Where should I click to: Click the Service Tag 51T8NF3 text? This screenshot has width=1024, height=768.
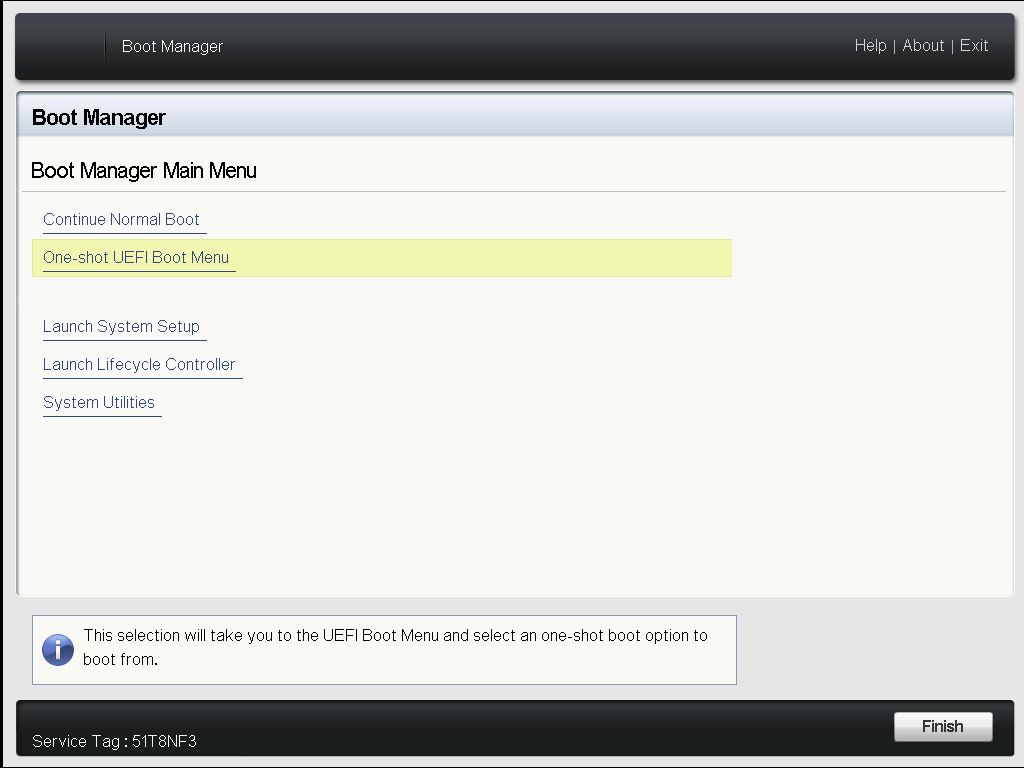[114, 741]
